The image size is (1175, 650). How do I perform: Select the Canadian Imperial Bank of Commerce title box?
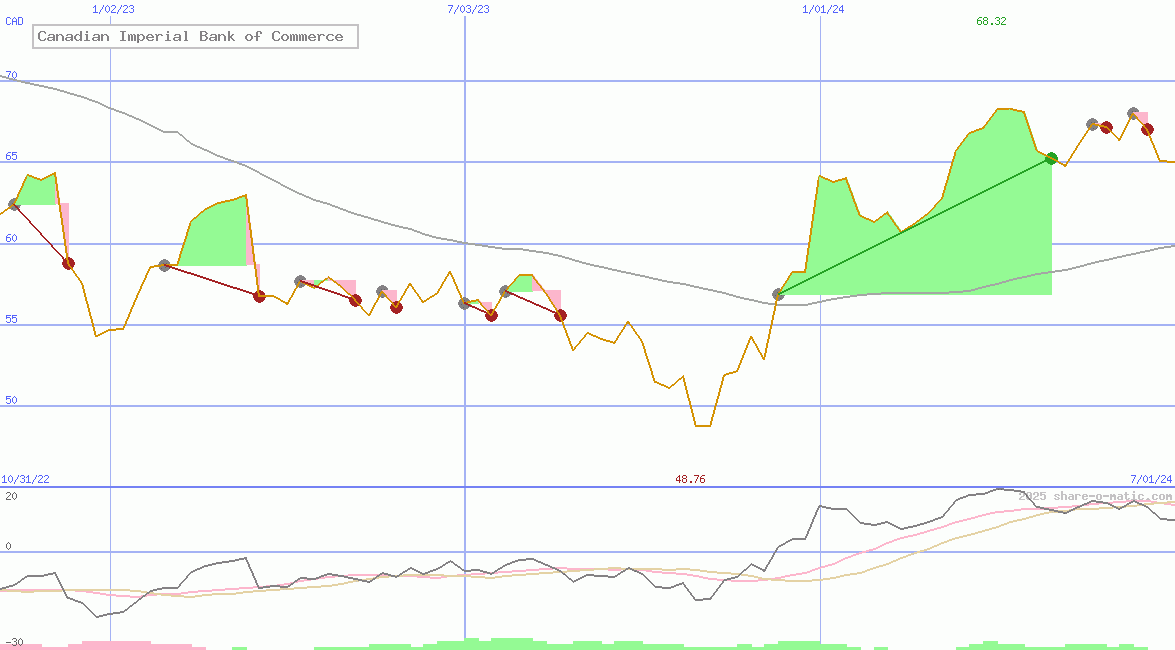195,37
